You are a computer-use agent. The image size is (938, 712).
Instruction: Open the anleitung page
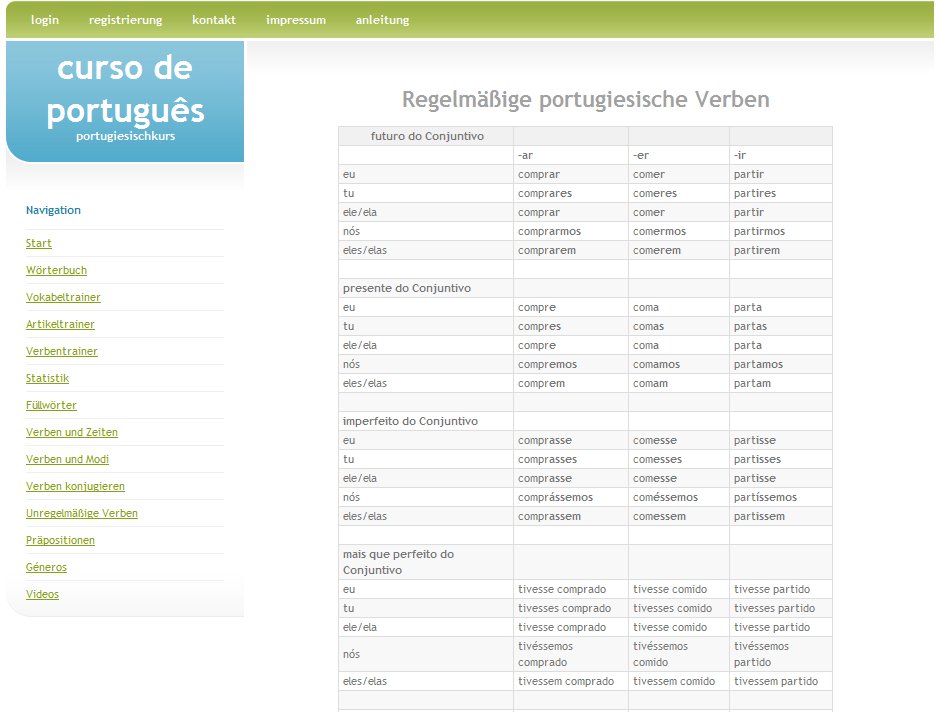(x=382, y=20)
